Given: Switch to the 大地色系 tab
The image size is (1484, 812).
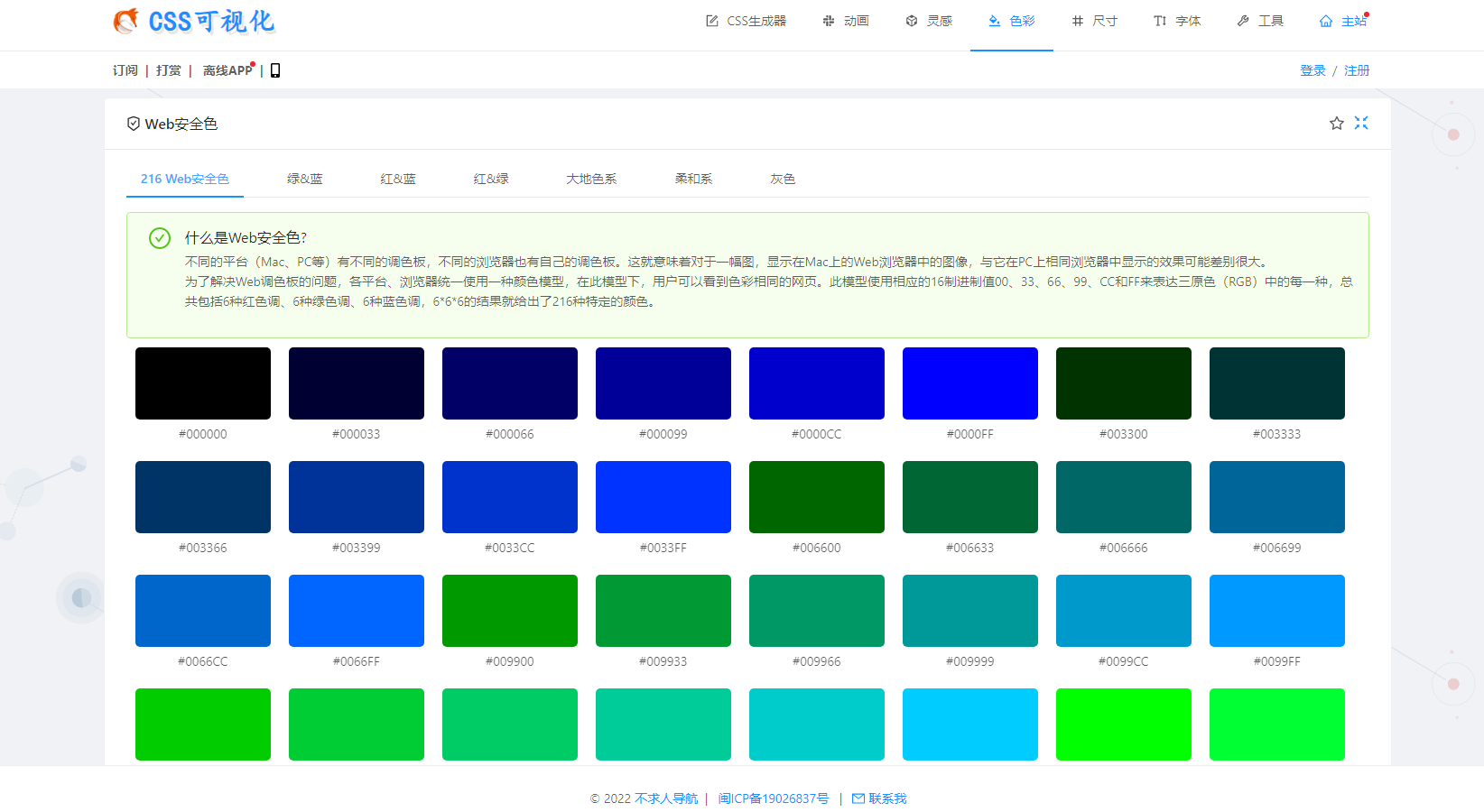Looking at the screenshot, I should pos(591,179).
